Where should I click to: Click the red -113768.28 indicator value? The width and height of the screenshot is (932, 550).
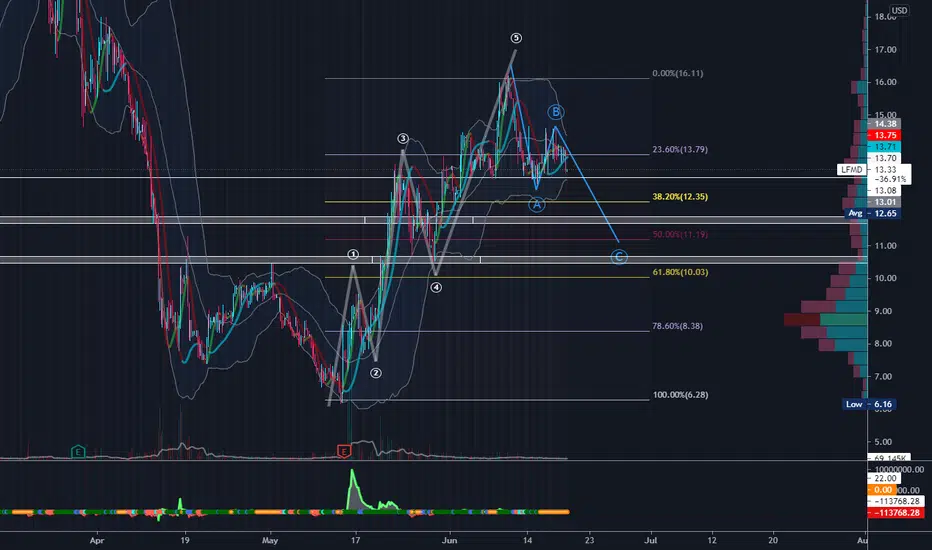click(x=896, y=513)
